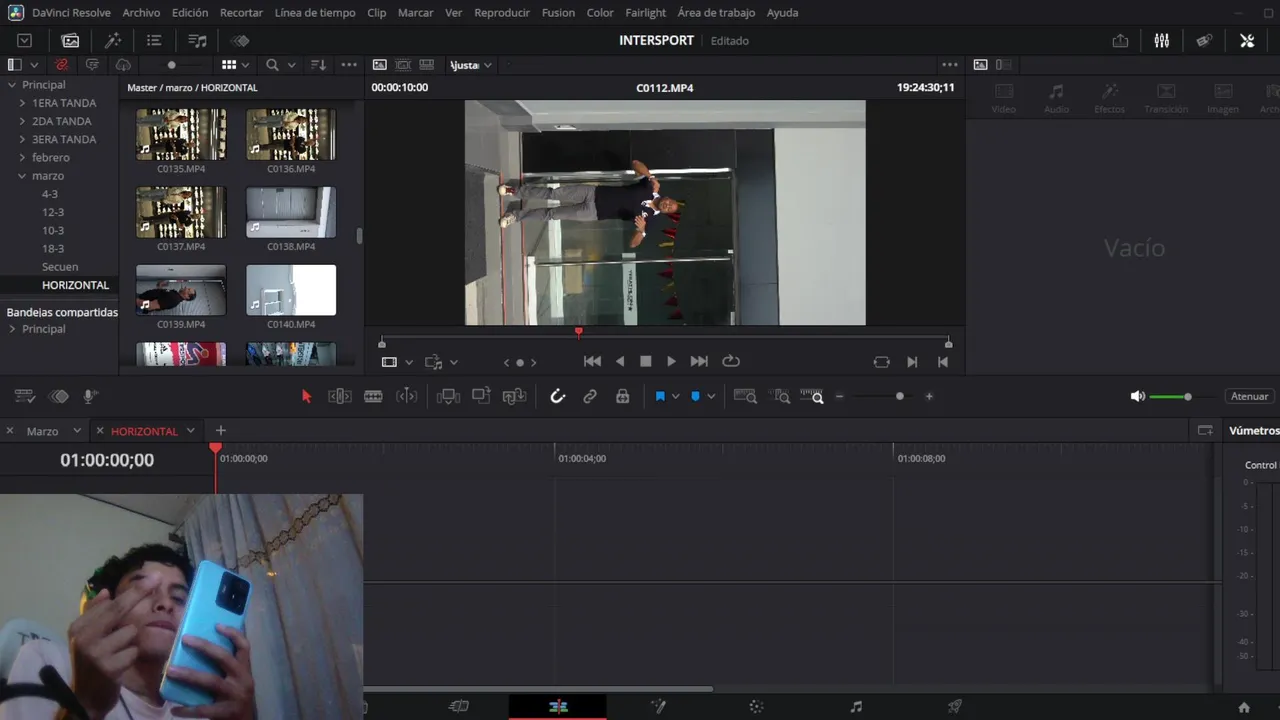Toggle the red link icon in media pool toolbar
Viewport: 1280px width, 720px height.
pos(62,65)
